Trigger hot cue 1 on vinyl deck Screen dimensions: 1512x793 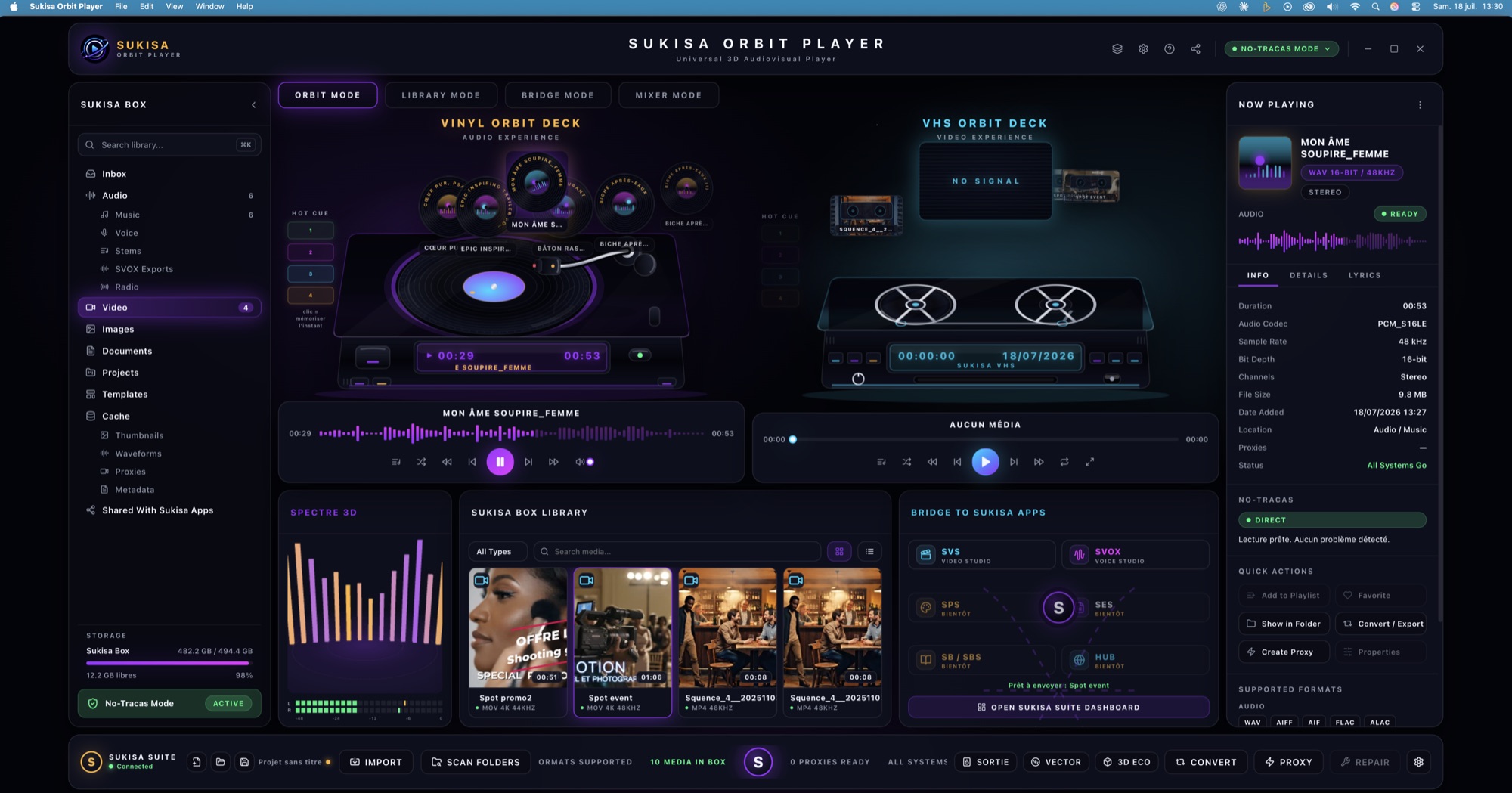coord(311,231)
